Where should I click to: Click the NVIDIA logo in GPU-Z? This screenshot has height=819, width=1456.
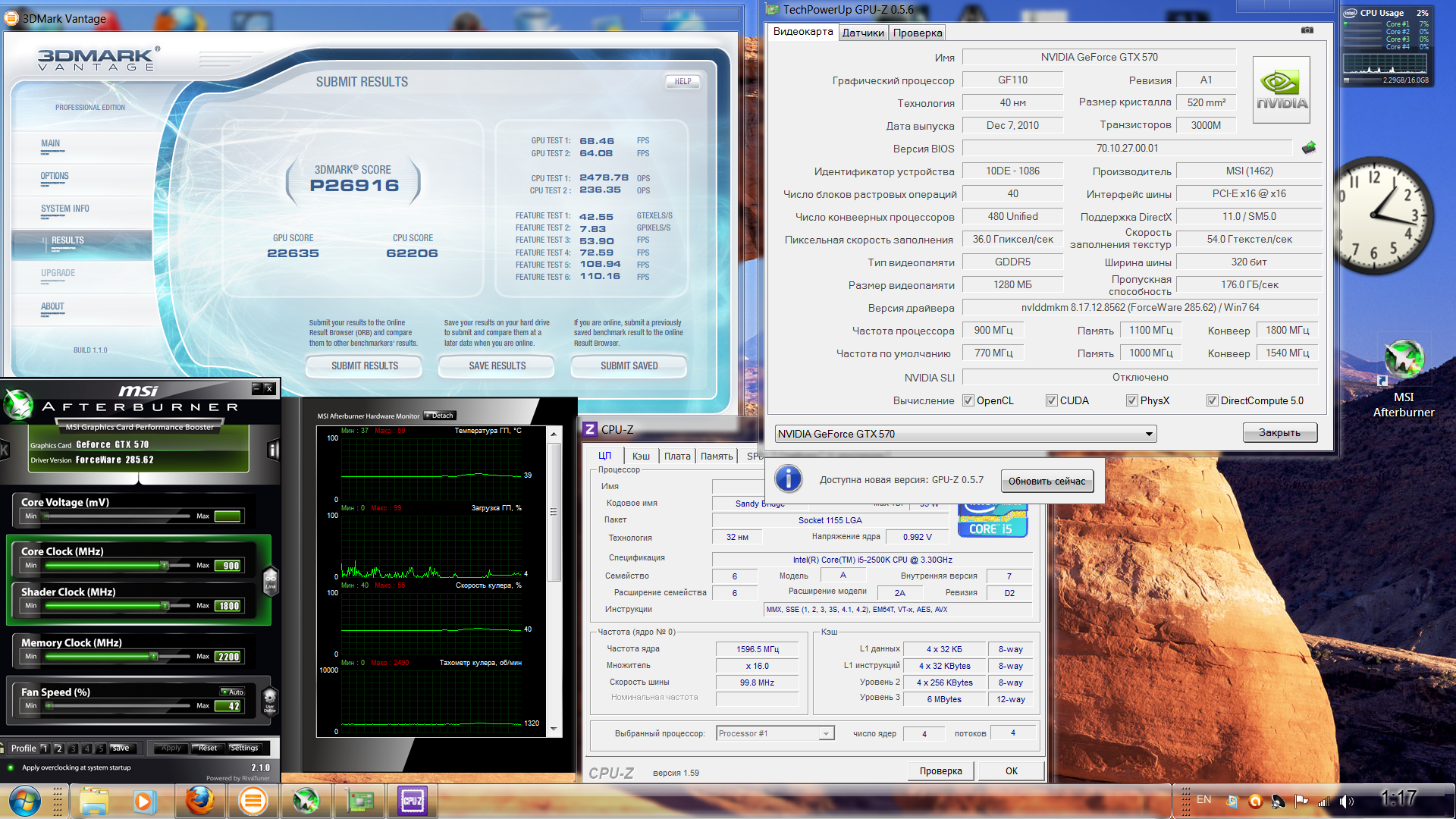(1282, 90)
